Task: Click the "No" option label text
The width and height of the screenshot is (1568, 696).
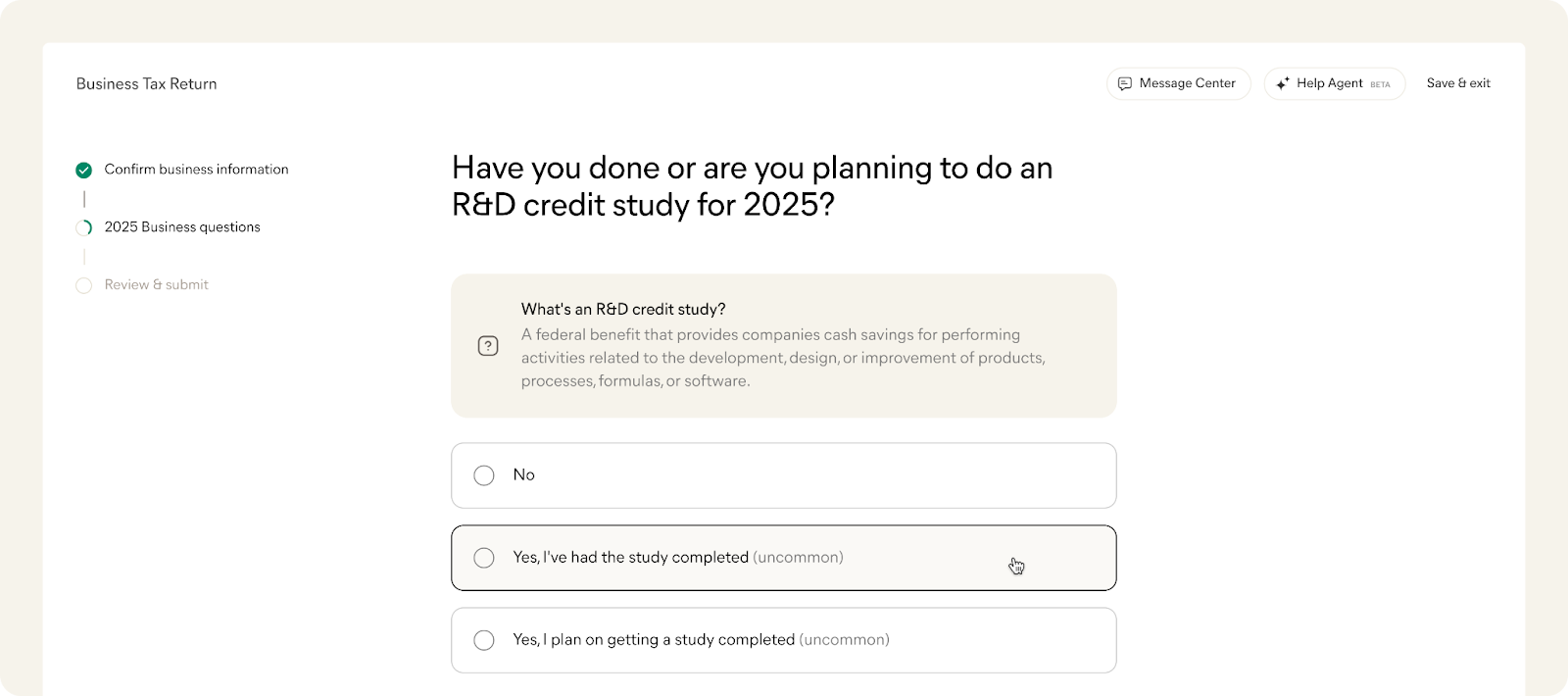Action: (524, 475)
